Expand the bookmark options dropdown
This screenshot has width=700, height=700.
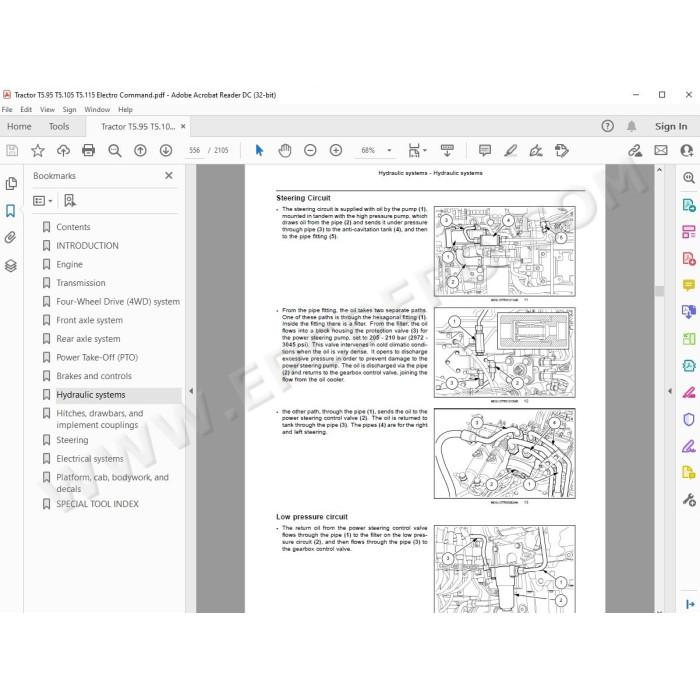43,201
